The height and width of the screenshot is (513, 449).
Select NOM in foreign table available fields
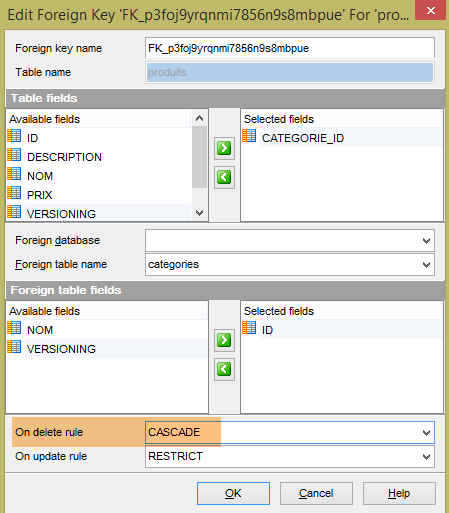click(x=40, y=330)
